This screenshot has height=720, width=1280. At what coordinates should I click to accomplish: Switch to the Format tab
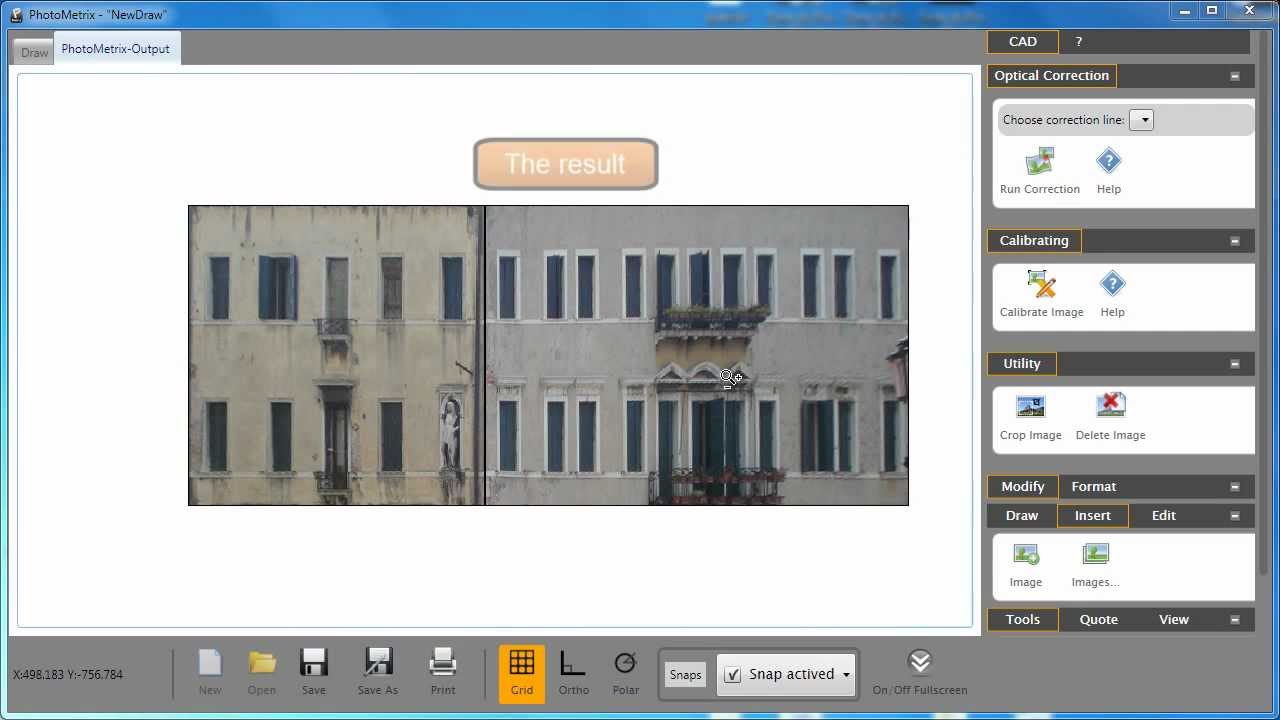(x=1094, y=487)
